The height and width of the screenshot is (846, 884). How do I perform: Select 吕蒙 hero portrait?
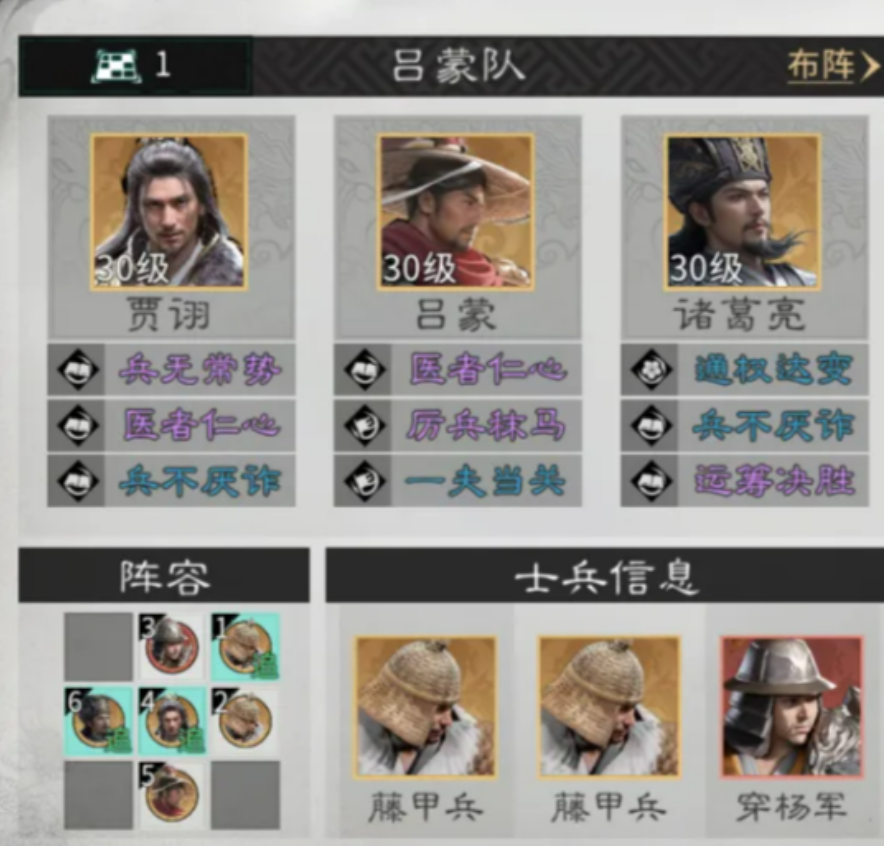click(456, 212)
